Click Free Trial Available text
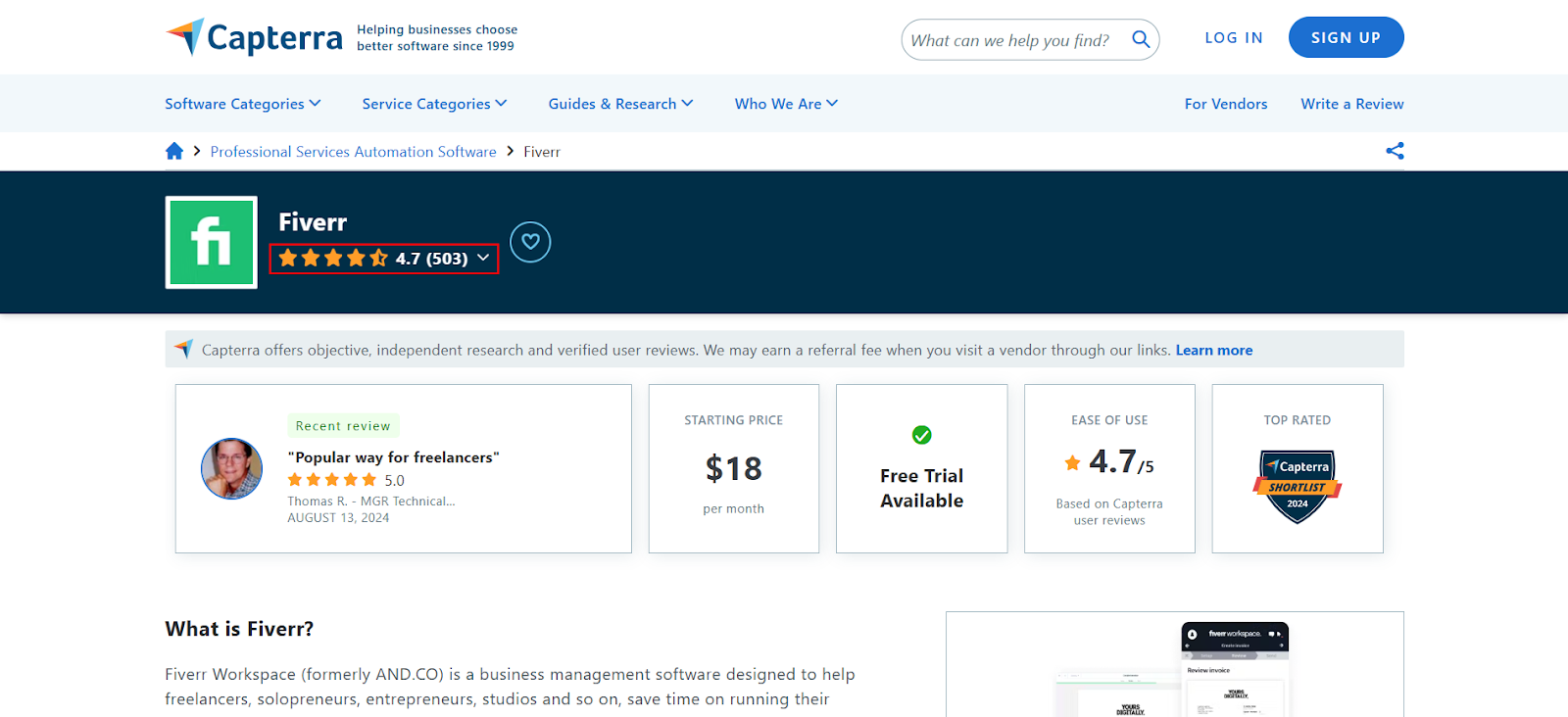 [922, 488]
